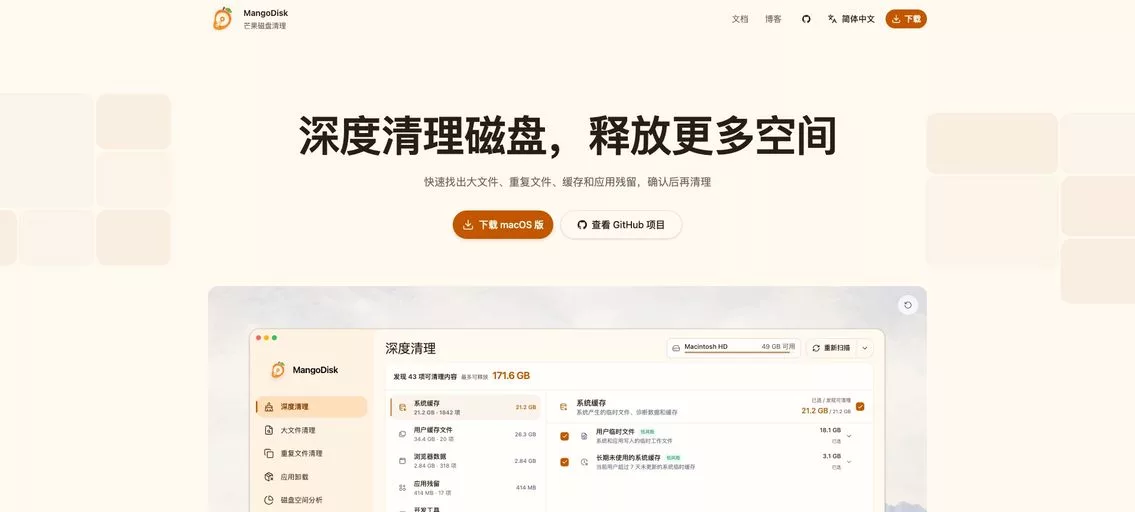Click the 49 GB 可用 free space label
Image resolution: width=1135 pixels, height=512 pixels.
[778, 347]
